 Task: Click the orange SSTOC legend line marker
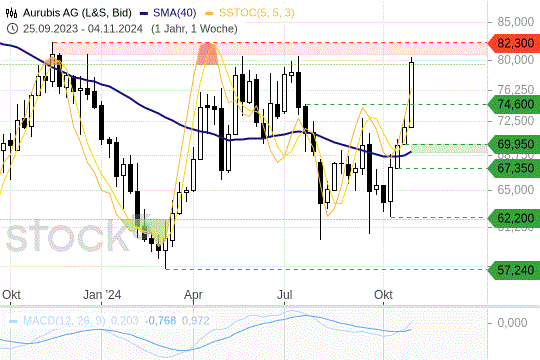[209, 13]
